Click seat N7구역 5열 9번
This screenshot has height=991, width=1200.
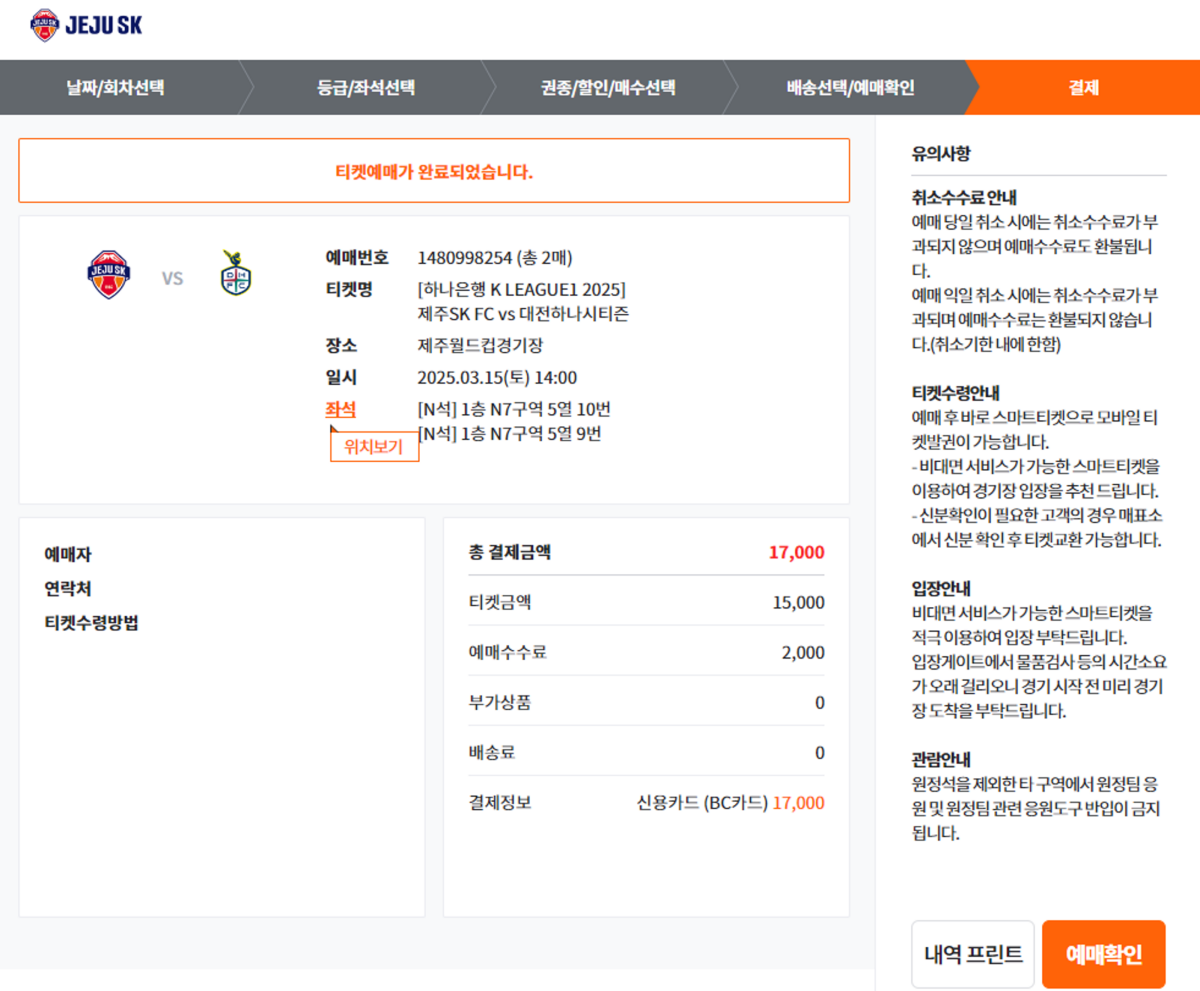point(510,433)
